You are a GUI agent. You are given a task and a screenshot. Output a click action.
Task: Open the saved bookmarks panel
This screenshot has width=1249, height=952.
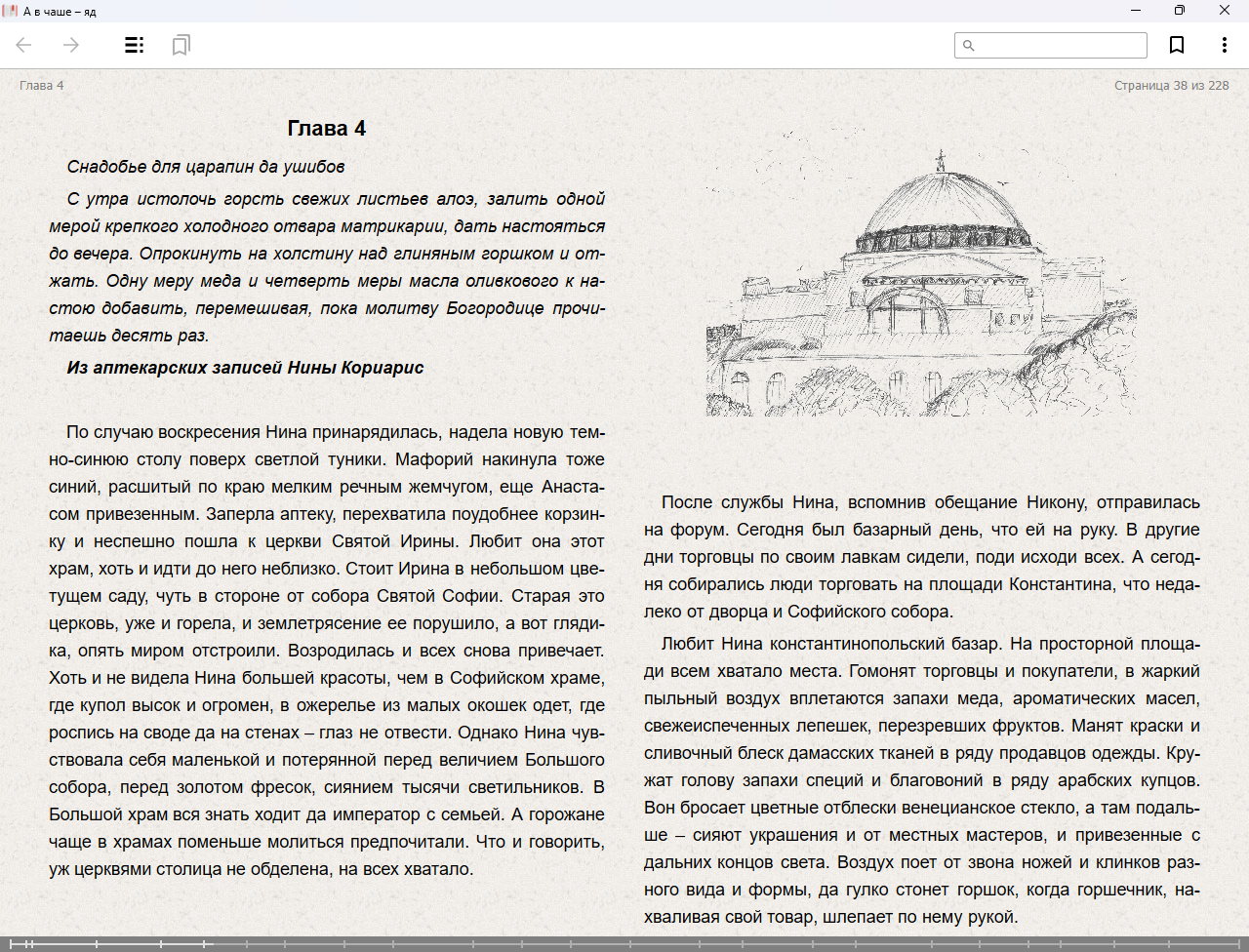click(x=181, y=45)
